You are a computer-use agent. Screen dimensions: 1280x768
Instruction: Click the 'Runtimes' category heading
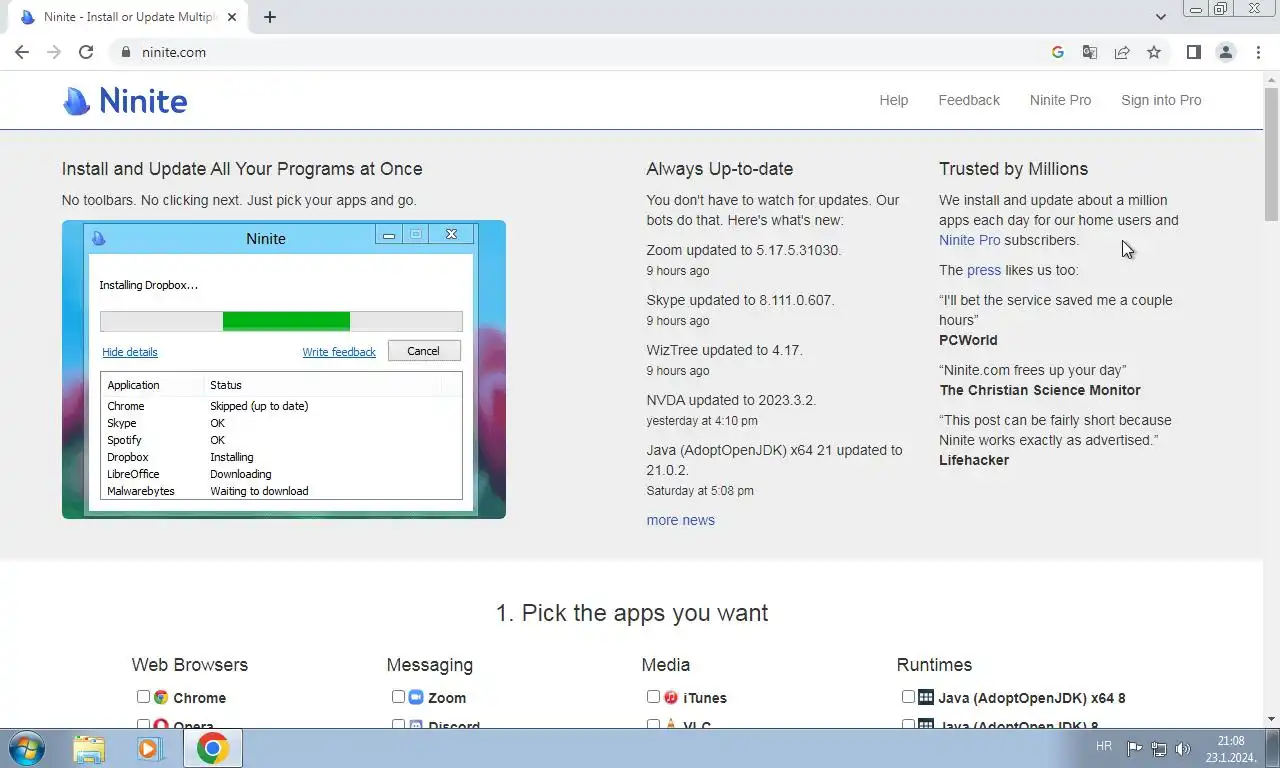[x=934, y=665]
